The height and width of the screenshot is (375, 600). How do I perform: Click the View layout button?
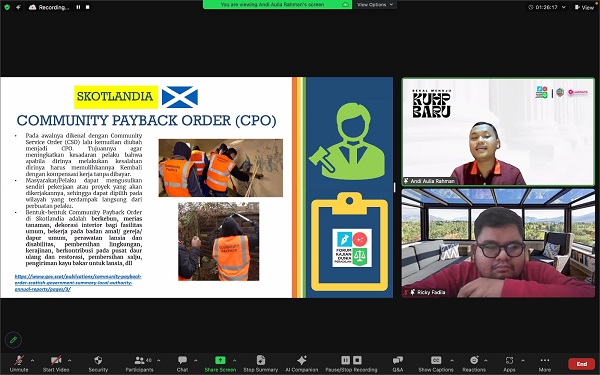[584, 7]
